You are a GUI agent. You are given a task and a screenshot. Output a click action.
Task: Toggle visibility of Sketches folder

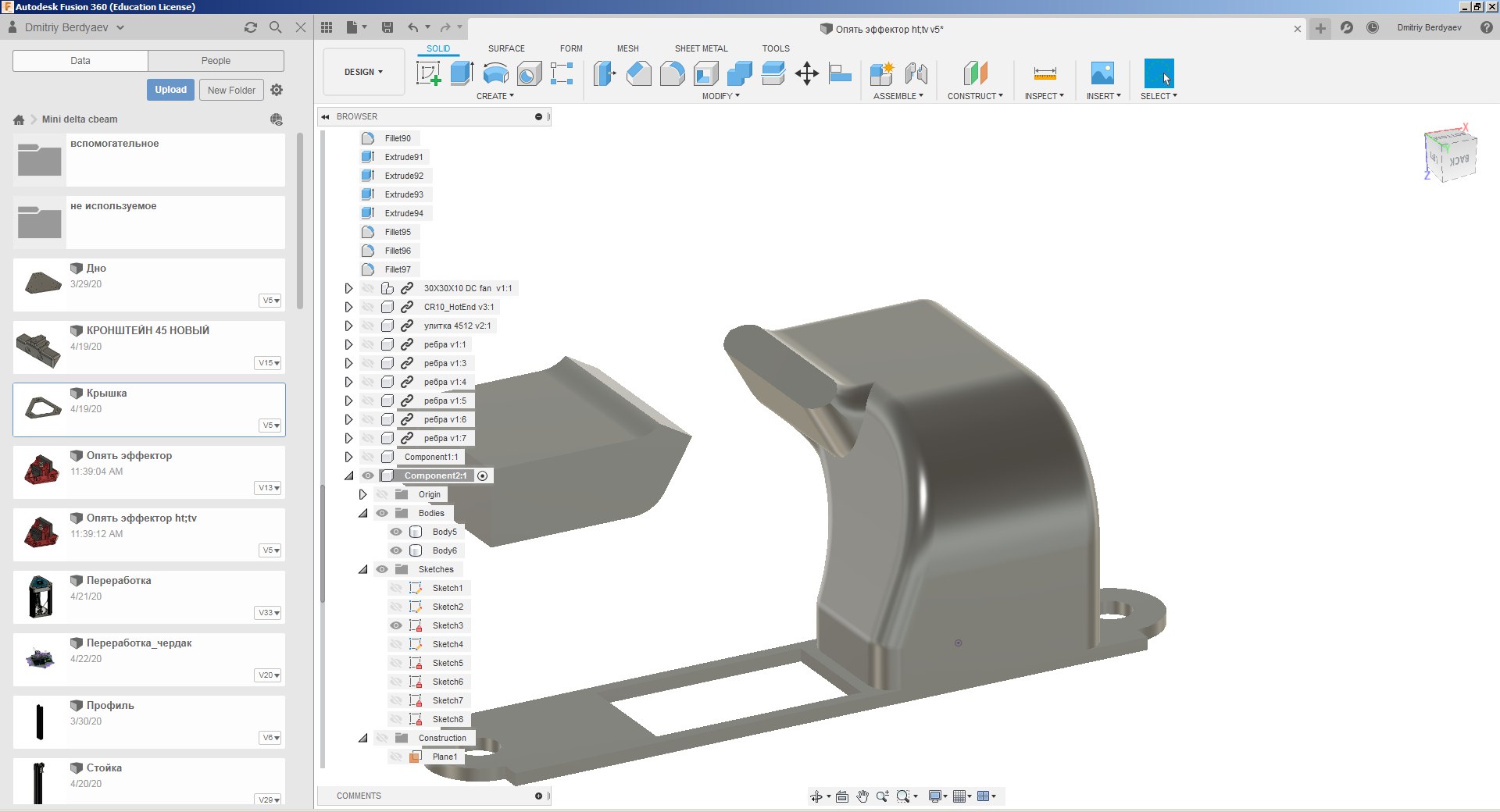pyautogui.click(x=382, y=569)
